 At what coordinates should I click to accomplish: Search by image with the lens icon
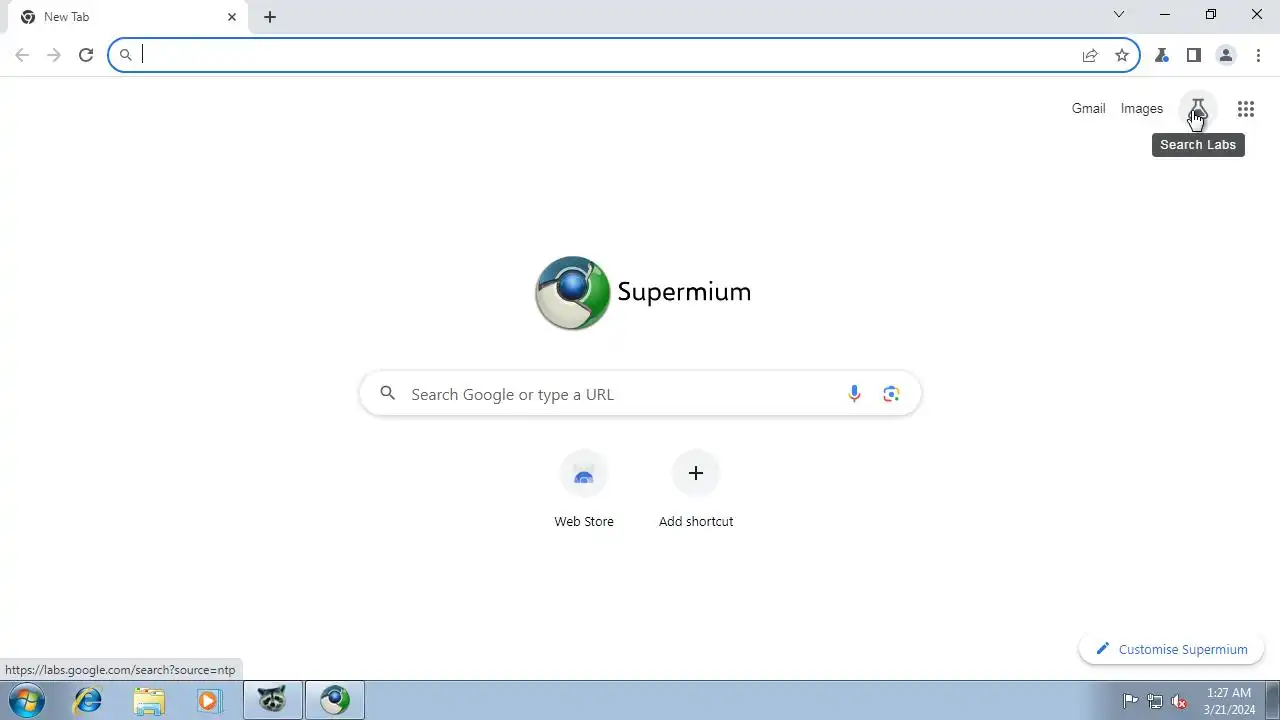(891, 394)
